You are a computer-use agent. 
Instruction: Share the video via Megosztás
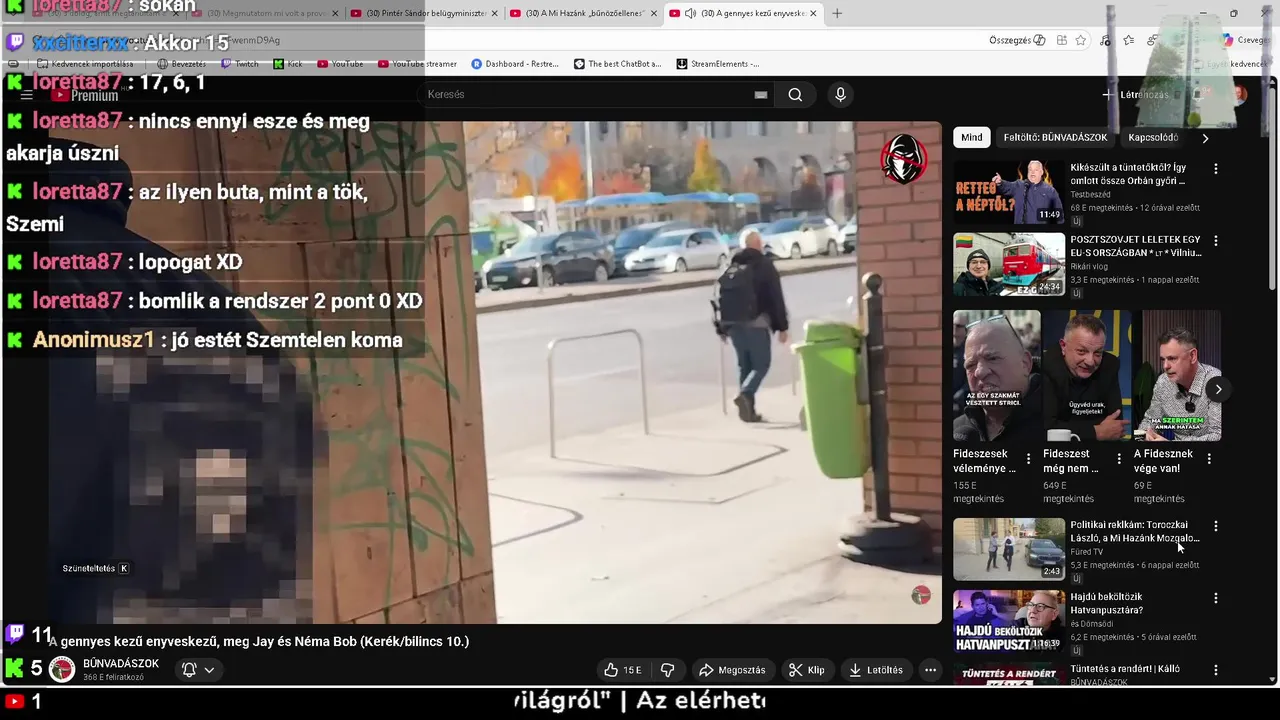click(732, 670)
